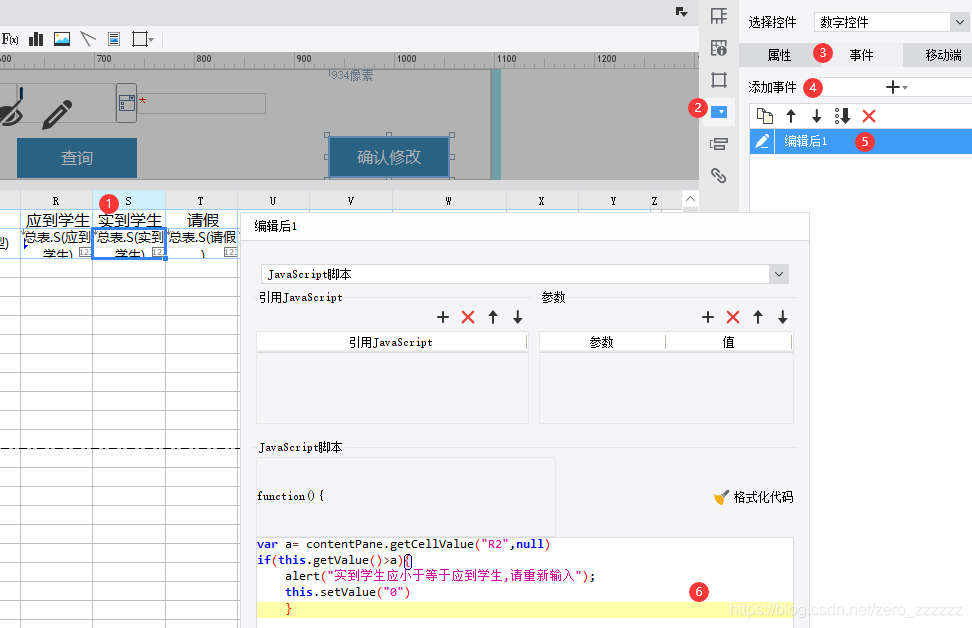This screenshot has width=972, height=628.
Task: Switch to the 事件 tab
Action: coord(861,55)
